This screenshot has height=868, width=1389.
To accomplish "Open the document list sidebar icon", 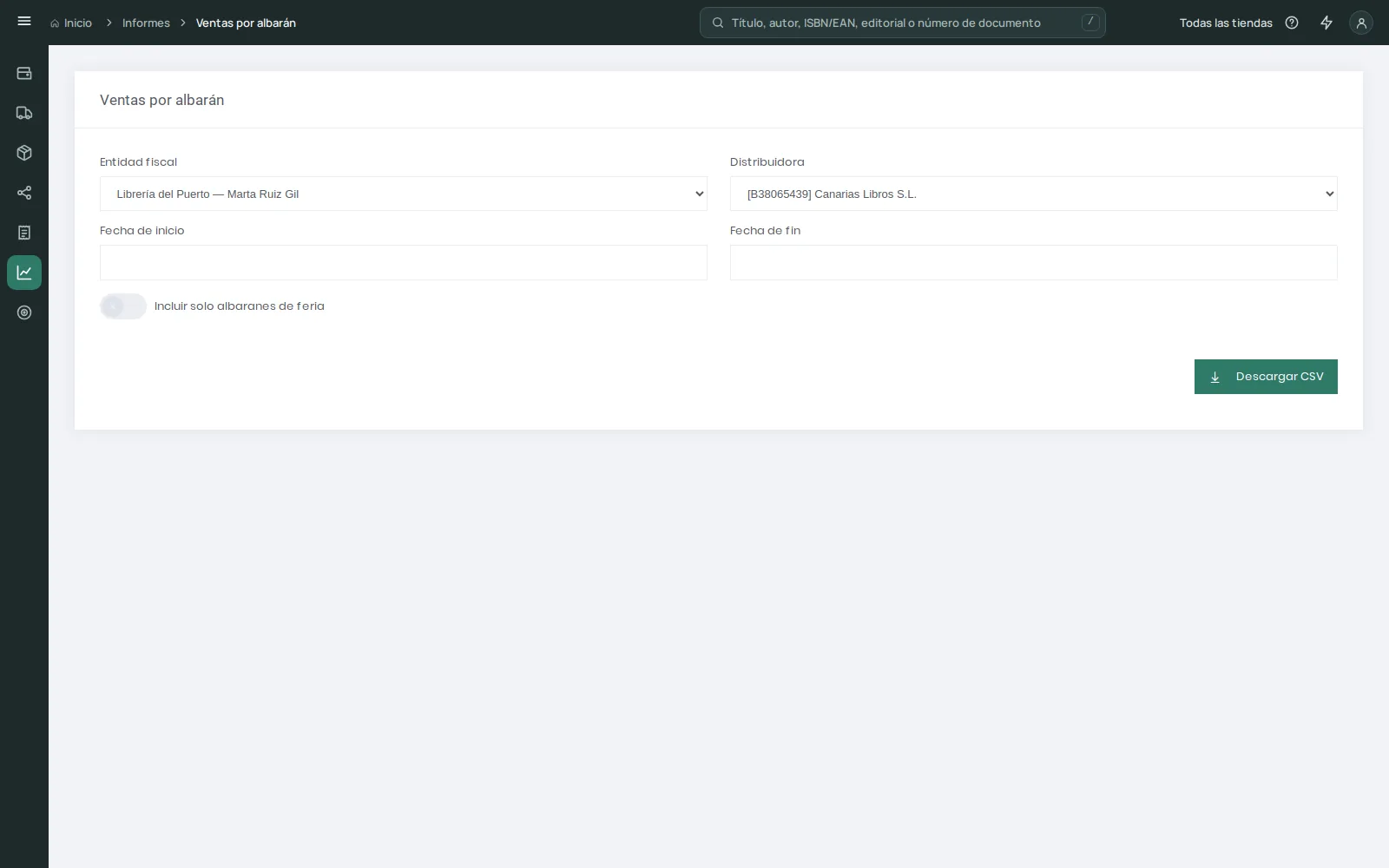I will [x=24, y=233].
